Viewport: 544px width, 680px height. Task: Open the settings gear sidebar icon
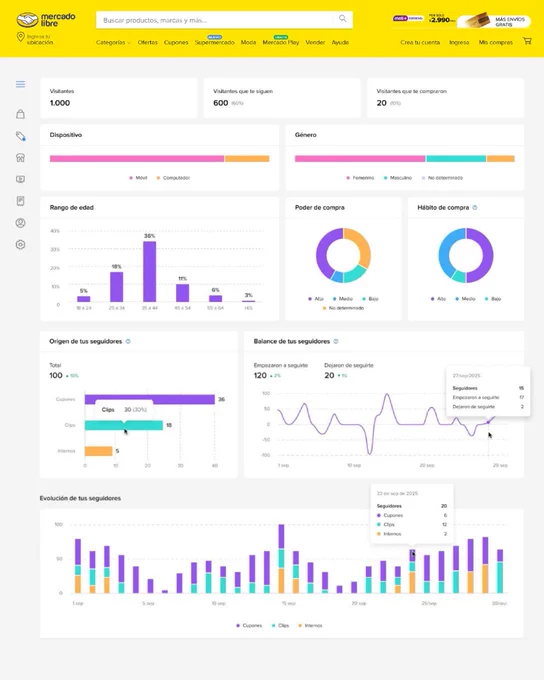tap(20, 245)
